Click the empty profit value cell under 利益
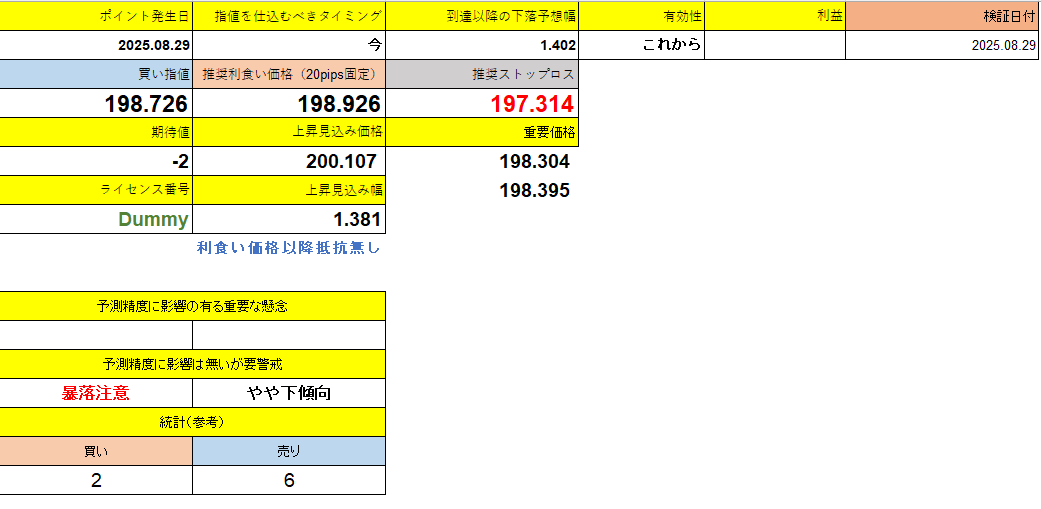Screen dimensions: 1041x509 [775, 45]
